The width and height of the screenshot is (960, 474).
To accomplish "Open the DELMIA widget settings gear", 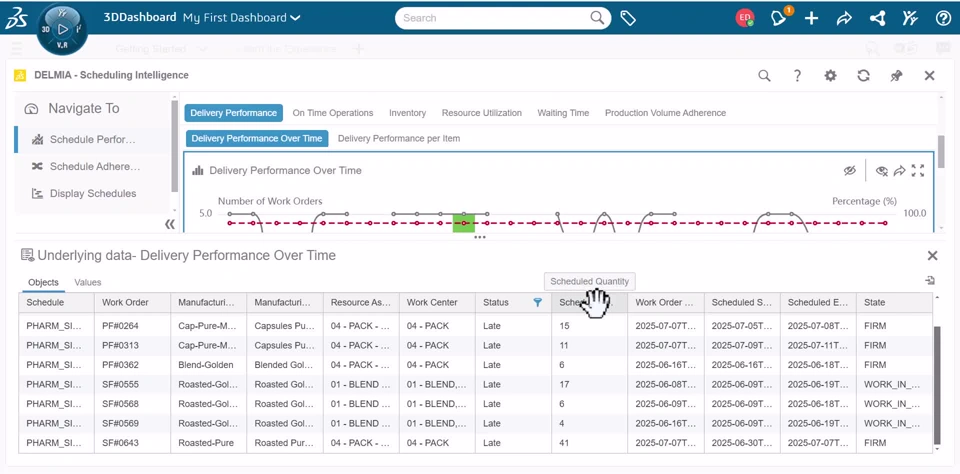I will [x=830, y=75].
